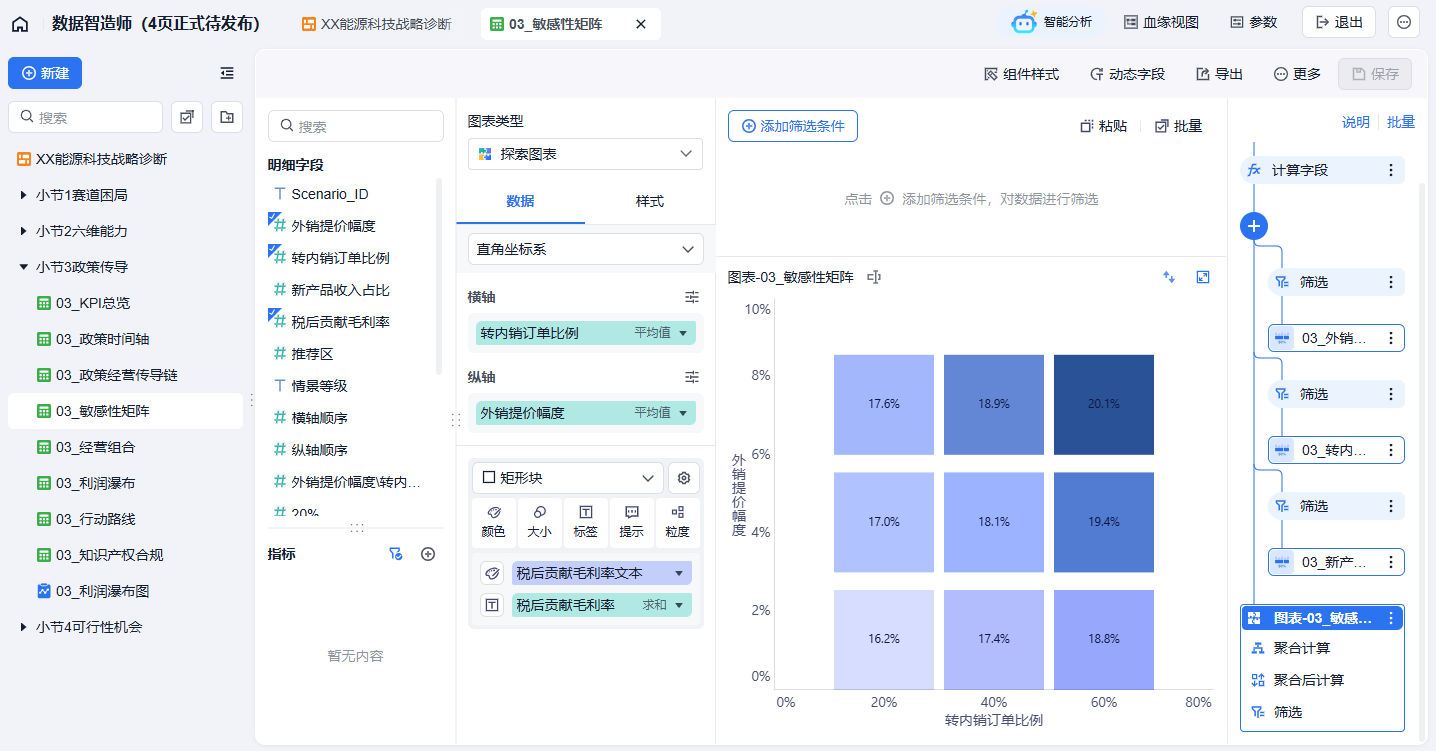Rename the chart via the icon after 图表-03_敏感性矩阵
This screenshot has width=1436, height=751.
tap(874, 277)
